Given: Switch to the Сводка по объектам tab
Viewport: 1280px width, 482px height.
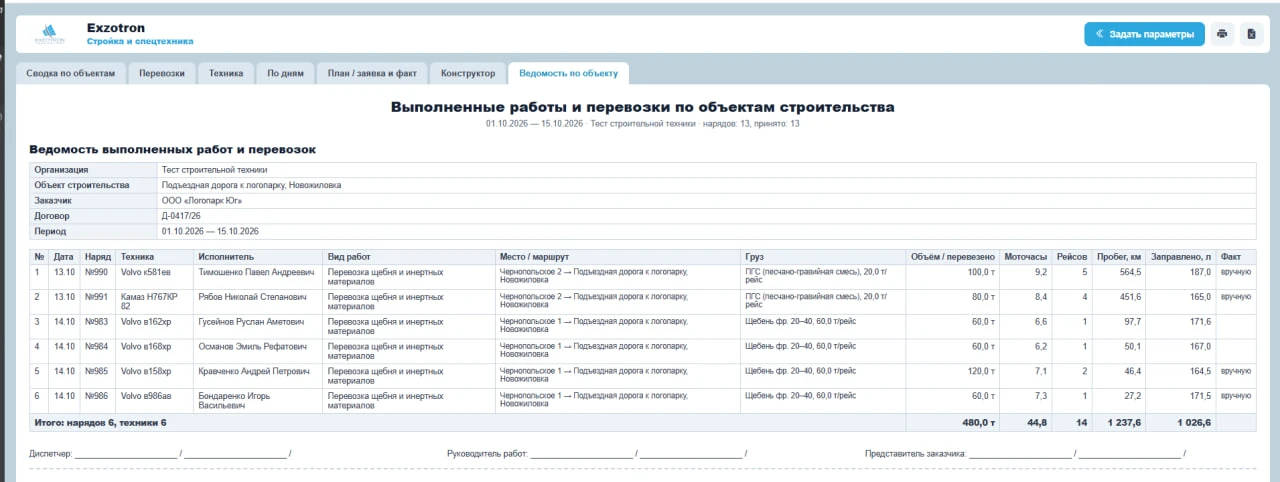Looking at the screenshot, I should tap(71, 73).
